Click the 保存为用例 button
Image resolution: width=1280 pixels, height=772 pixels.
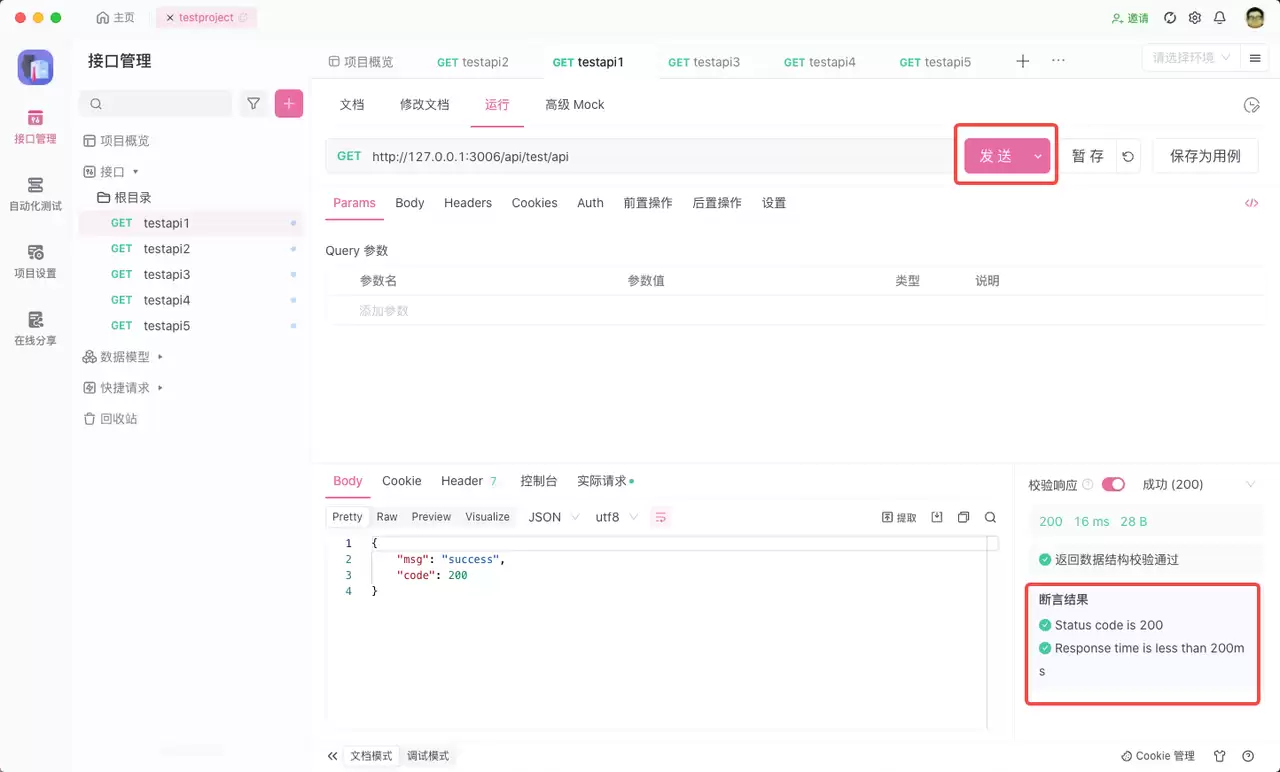(1205, 156)
